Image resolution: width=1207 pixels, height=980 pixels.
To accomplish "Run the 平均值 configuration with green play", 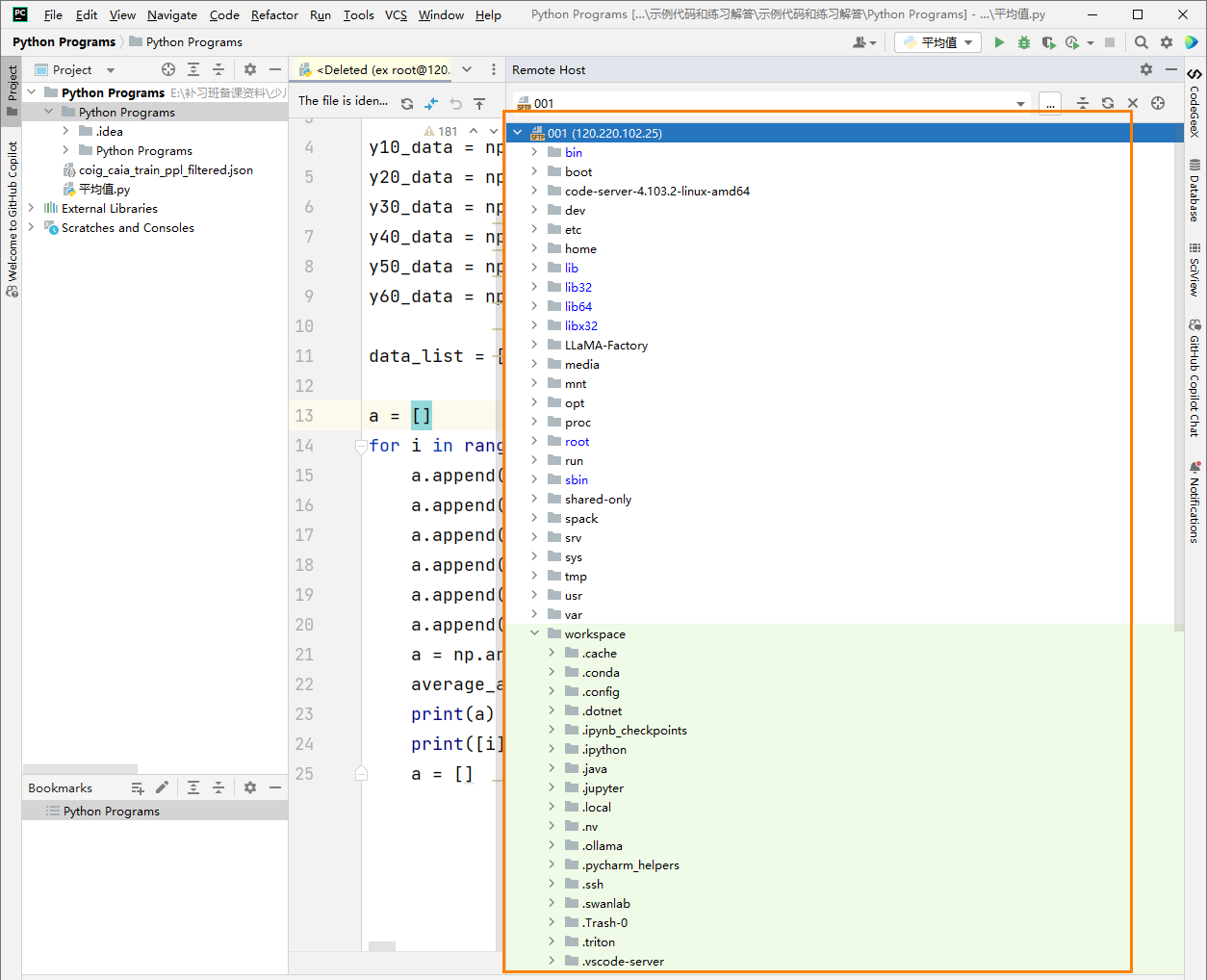I will [999, 42].
